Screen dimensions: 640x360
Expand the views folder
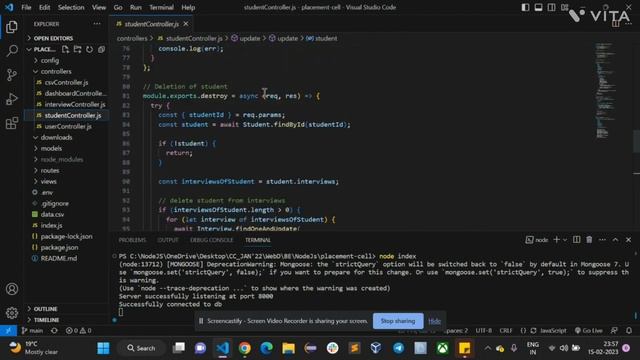[x=49, y=182]
